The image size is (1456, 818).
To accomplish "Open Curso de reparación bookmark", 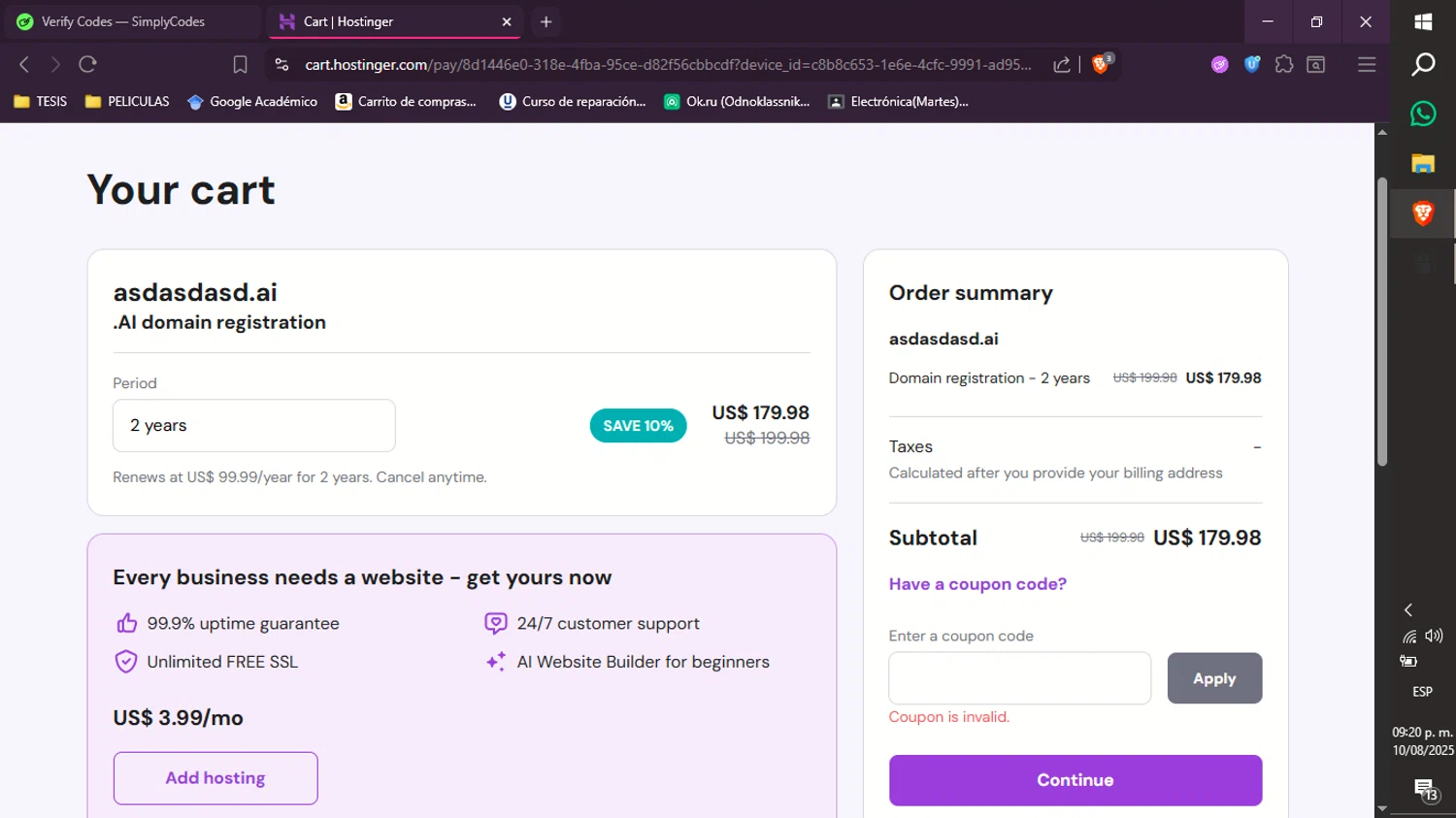I will (x=573, y=101).
